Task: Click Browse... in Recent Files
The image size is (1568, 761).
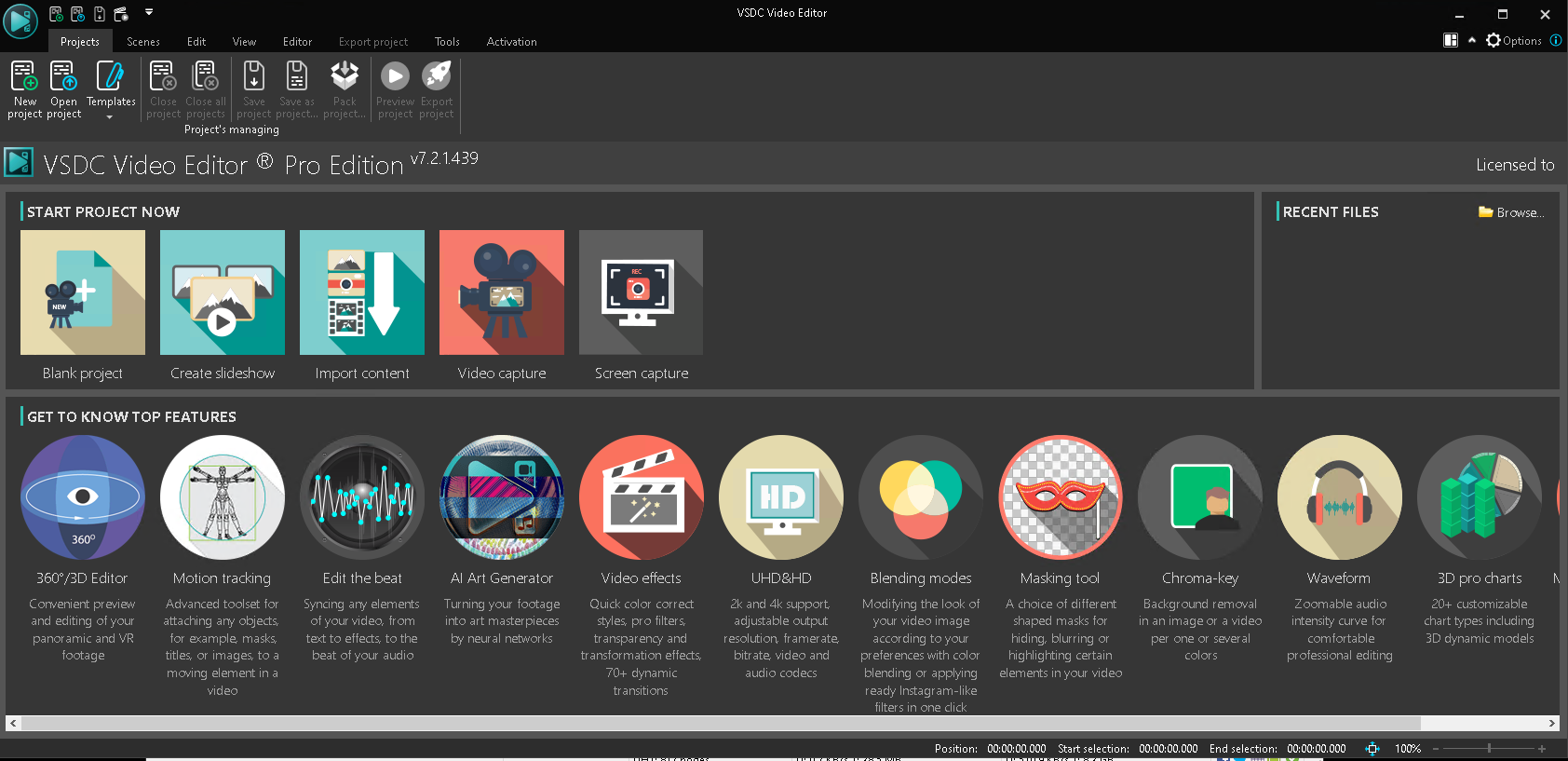Action: [x=1511, y=212]
